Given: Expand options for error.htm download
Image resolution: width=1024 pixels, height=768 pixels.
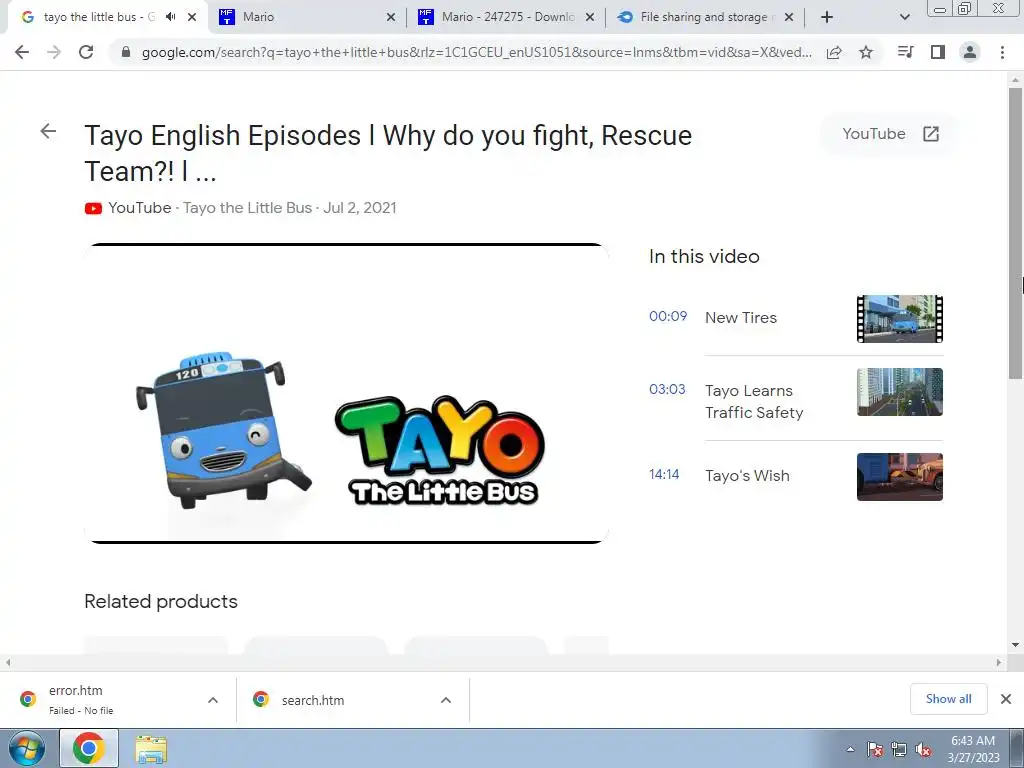Looking at the screenshot, I should [x=213, y=700].
